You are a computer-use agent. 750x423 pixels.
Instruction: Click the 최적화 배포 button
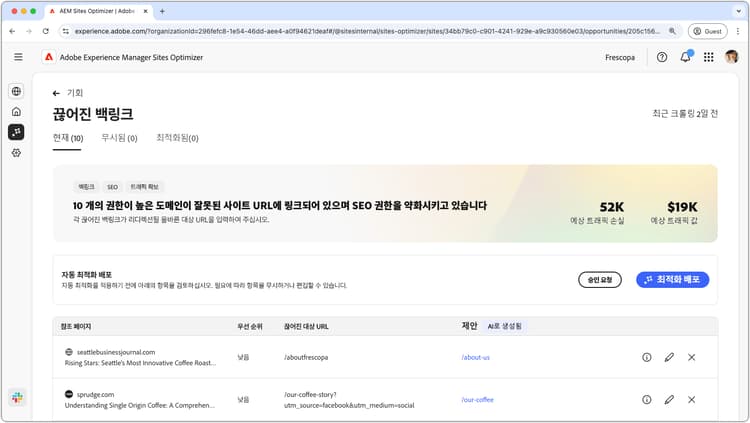[673, 280]
